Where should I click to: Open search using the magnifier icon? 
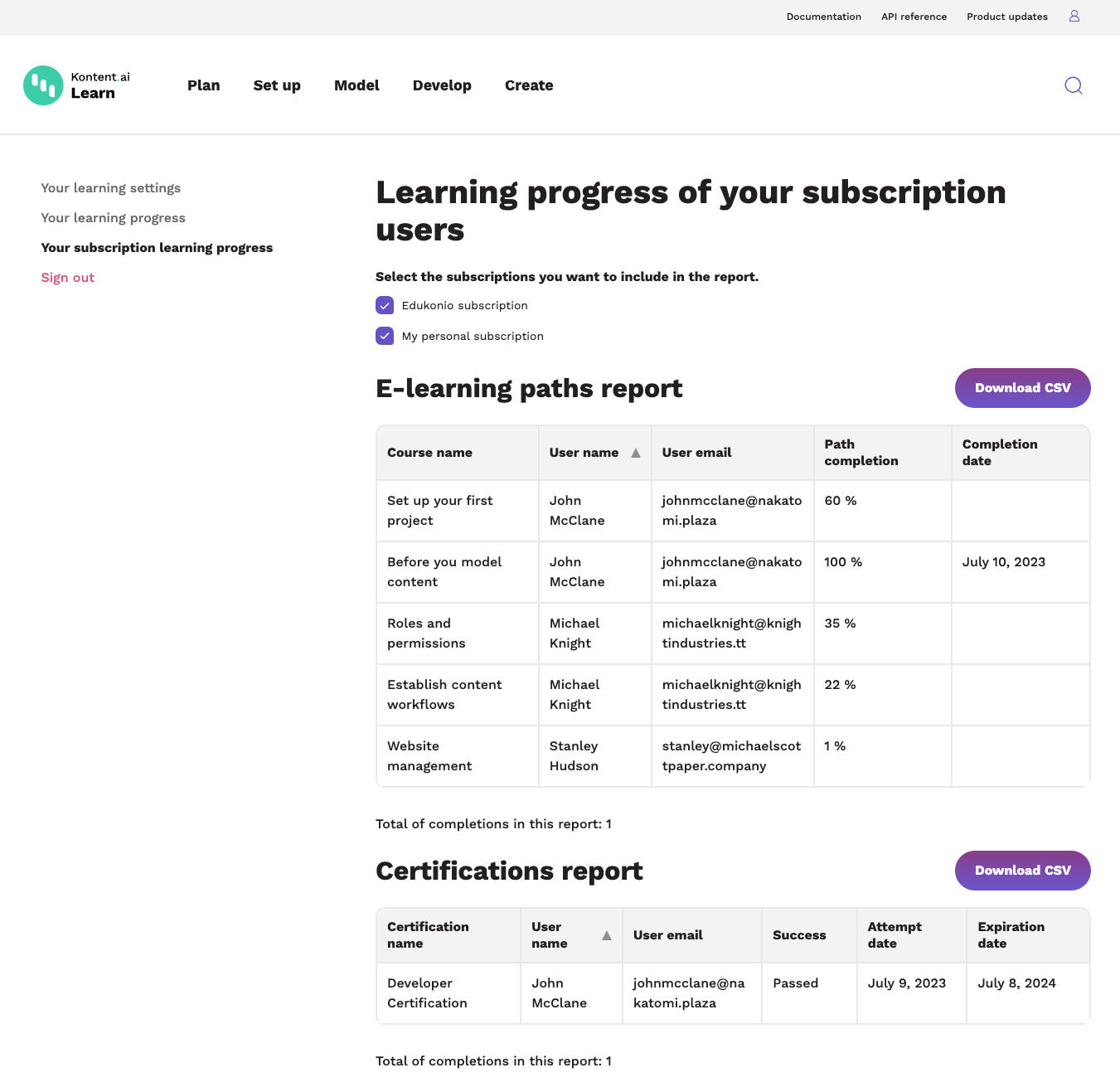(x=1073, y=85)
